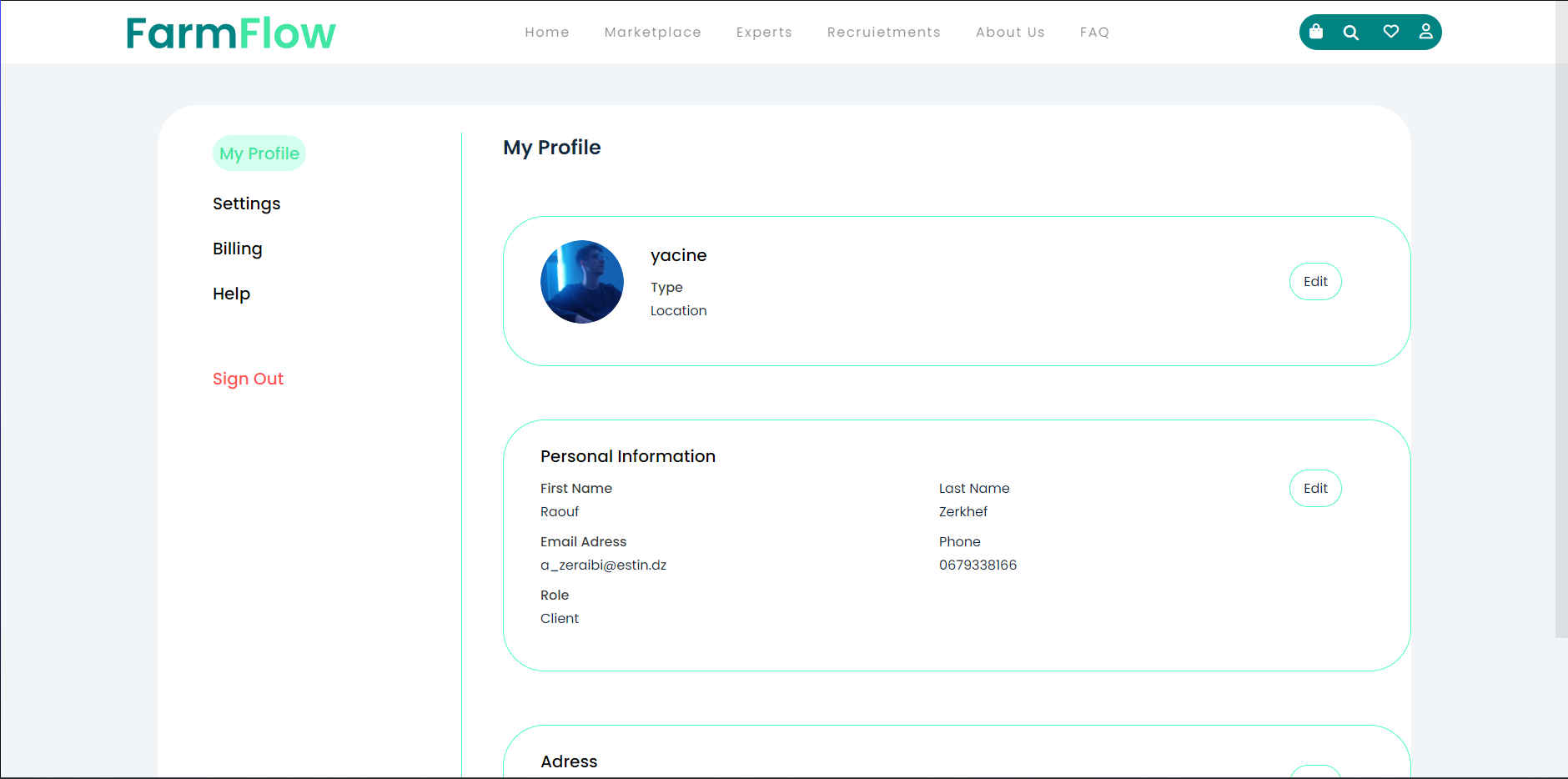
Task: Click the search icon in the header
Action: (1351, 32)
